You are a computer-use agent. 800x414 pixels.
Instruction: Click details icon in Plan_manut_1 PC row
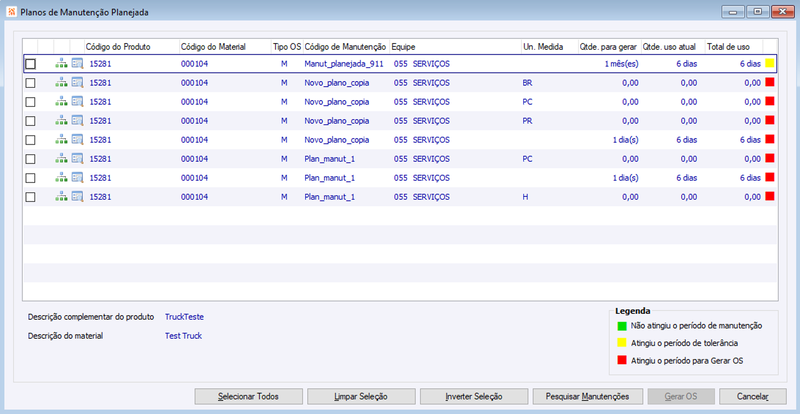click(78, 159)
